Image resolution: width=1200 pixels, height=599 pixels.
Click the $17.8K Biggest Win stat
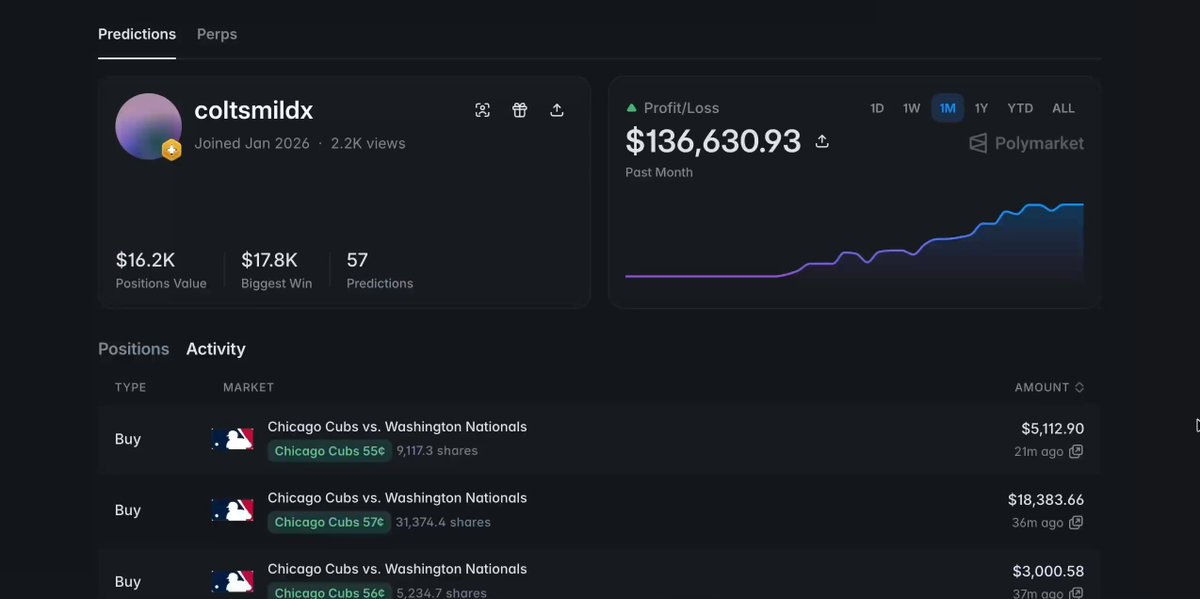pos(276,270)
